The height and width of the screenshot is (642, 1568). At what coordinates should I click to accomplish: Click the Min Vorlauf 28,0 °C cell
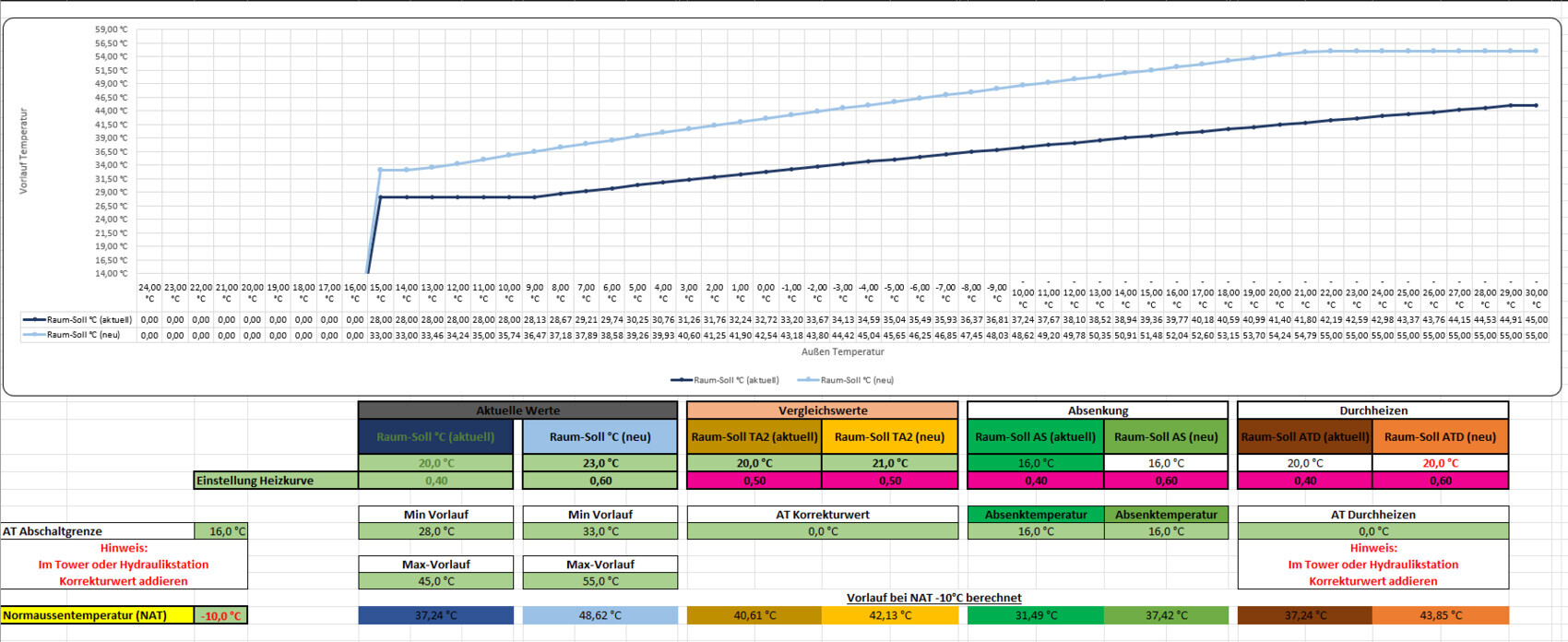coord(435,531)
